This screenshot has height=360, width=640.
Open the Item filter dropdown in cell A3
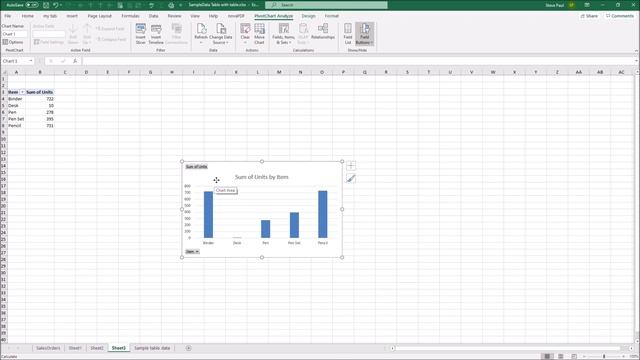22,92
